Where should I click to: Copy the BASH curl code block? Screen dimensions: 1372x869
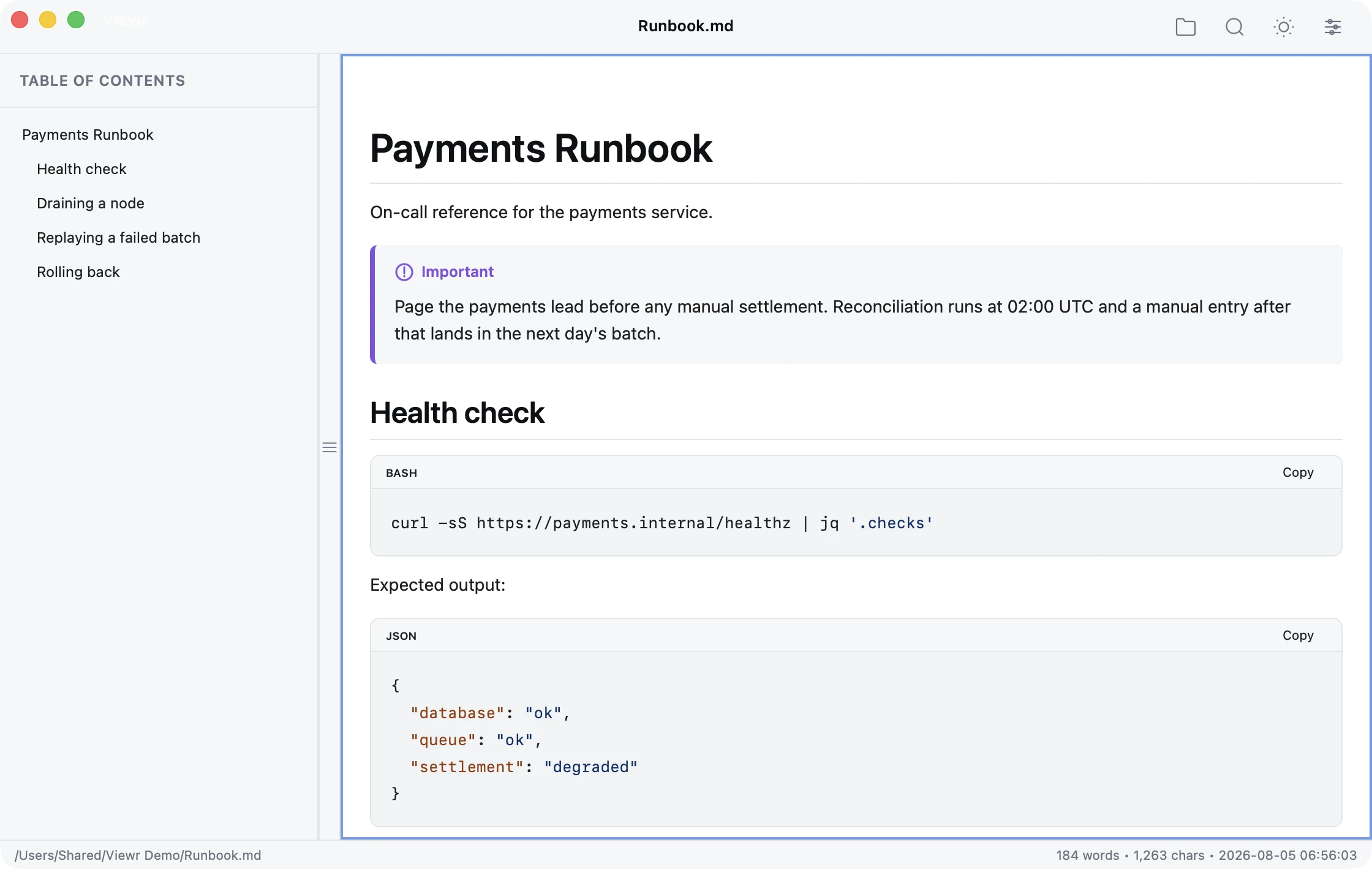(x=1298, y=472)
